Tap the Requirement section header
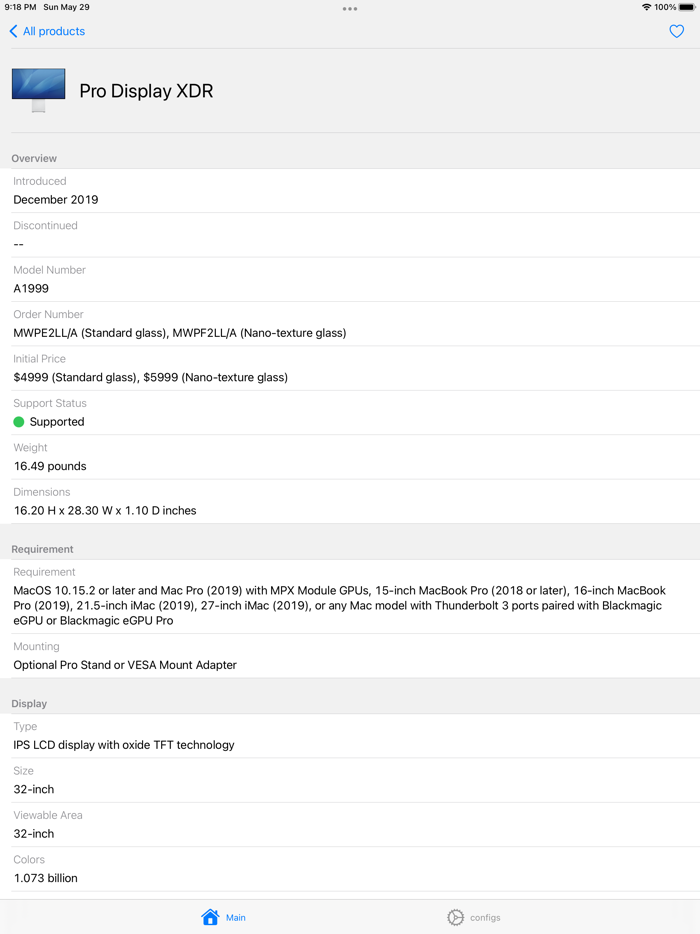The image size is (700, 934). (x=41, y=548)
